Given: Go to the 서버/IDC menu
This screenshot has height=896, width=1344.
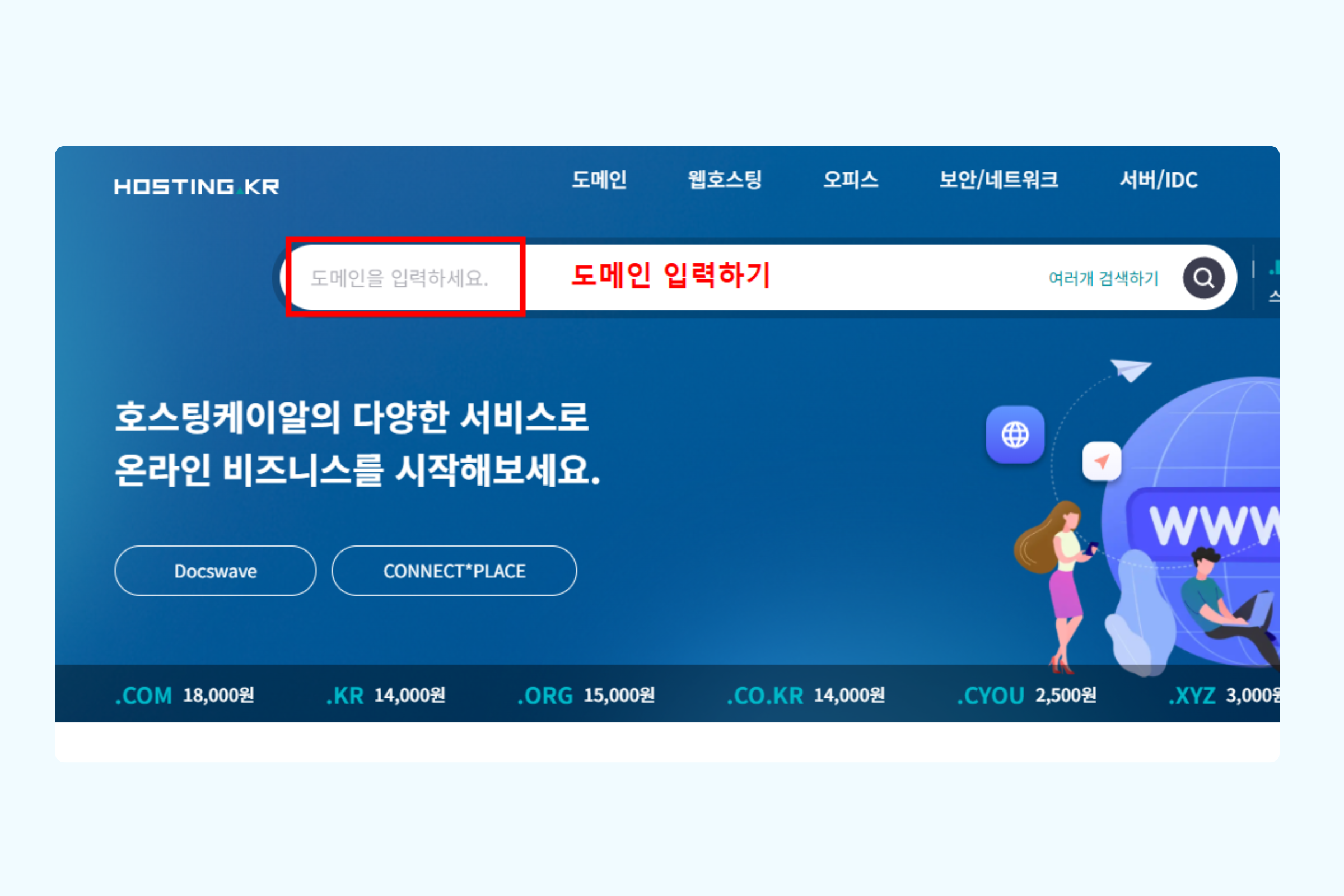Looking at the screenshot, I should [x=1158, y=180].
